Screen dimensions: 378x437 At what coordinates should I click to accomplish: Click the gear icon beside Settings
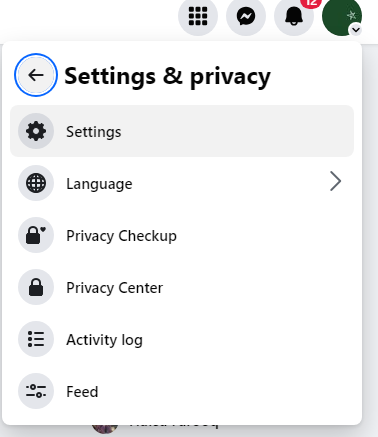[36, 131]
